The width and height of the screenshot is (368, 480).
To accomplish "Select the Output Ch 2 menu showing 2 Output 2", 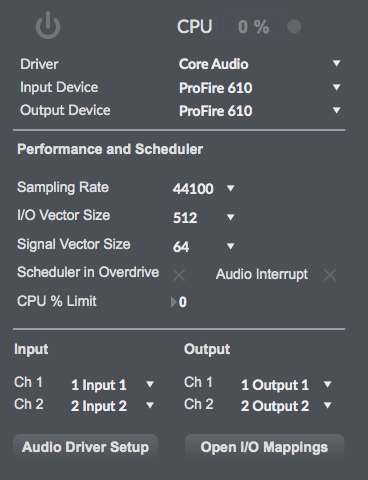I will click(x=286, y=406).
